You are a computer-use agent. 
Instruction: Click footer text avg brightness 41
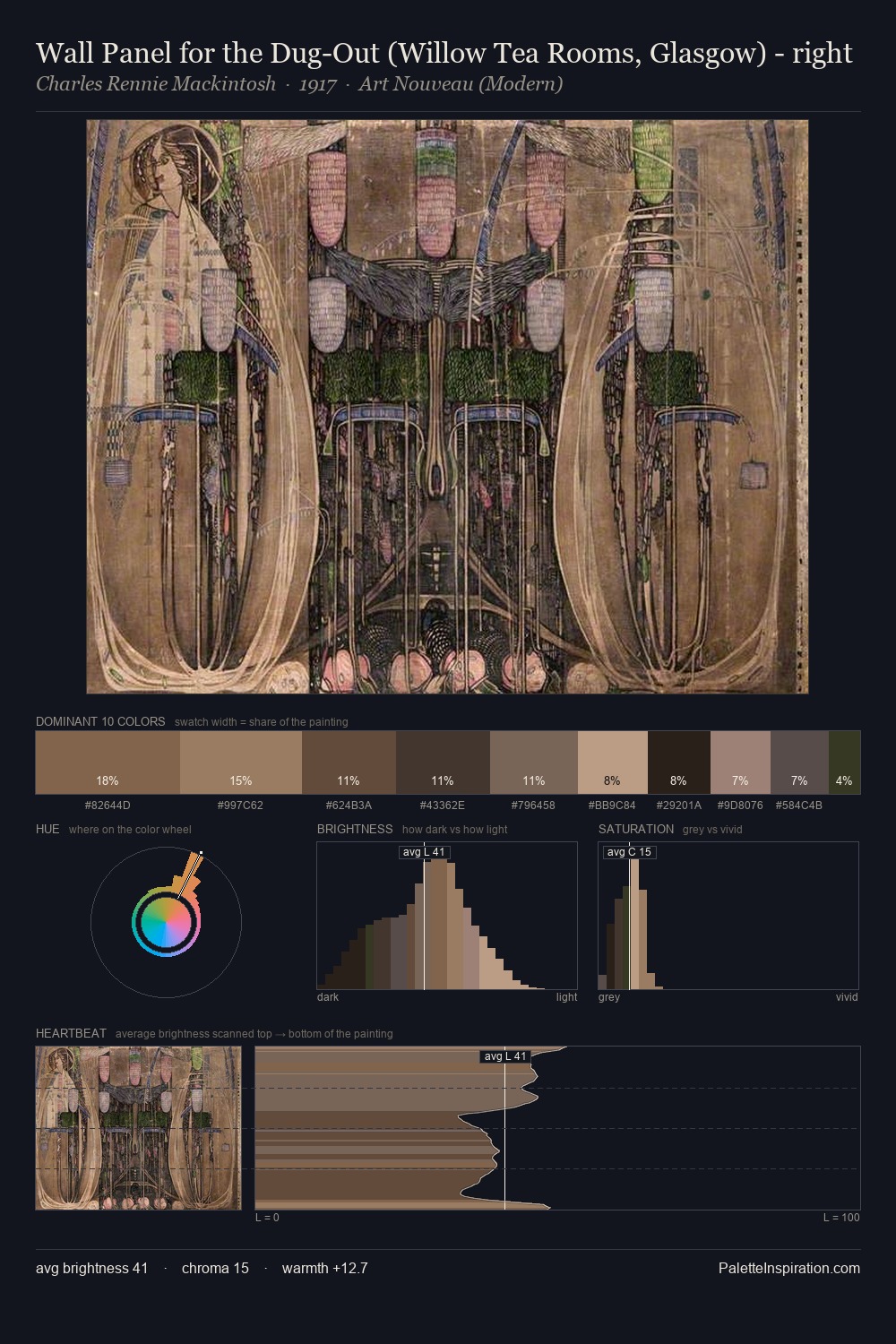point(91,1269)
